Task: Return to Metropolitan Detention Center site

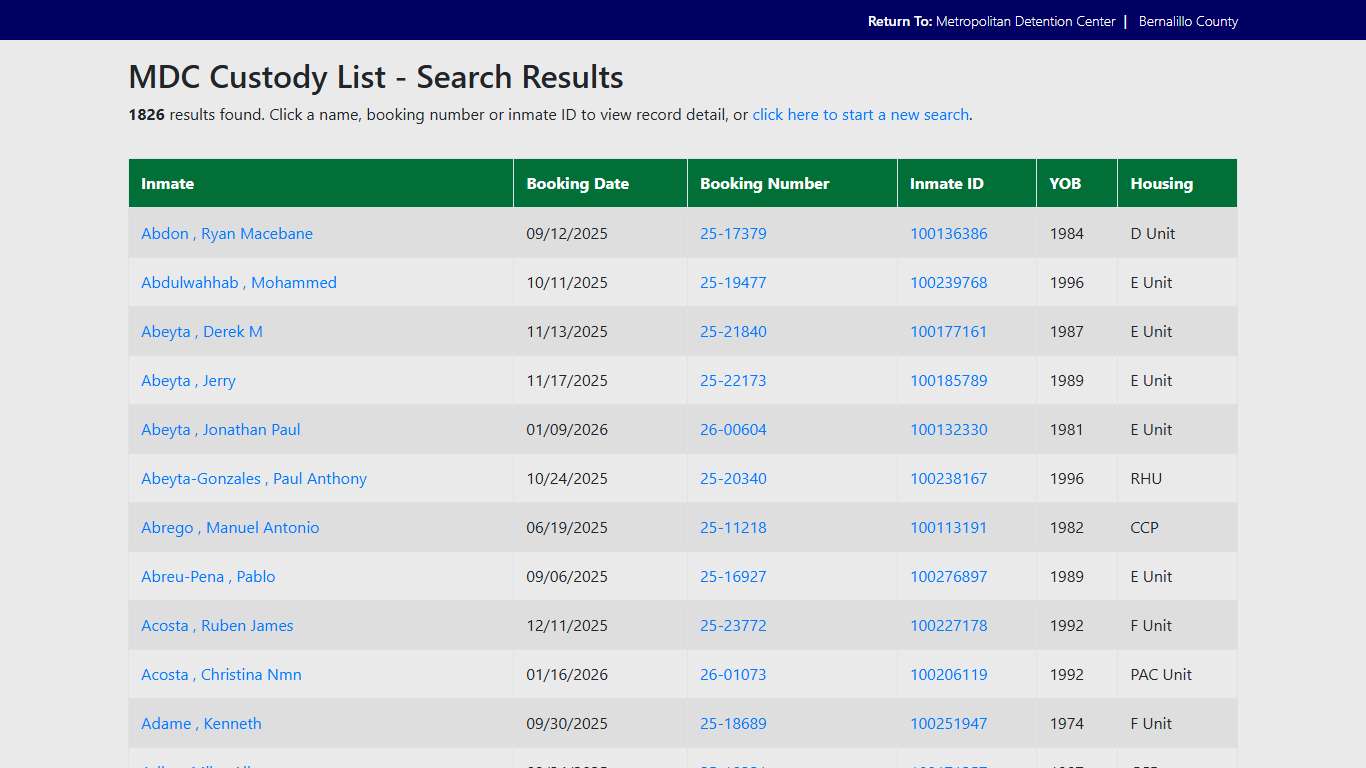Action: pos(1026,20)
